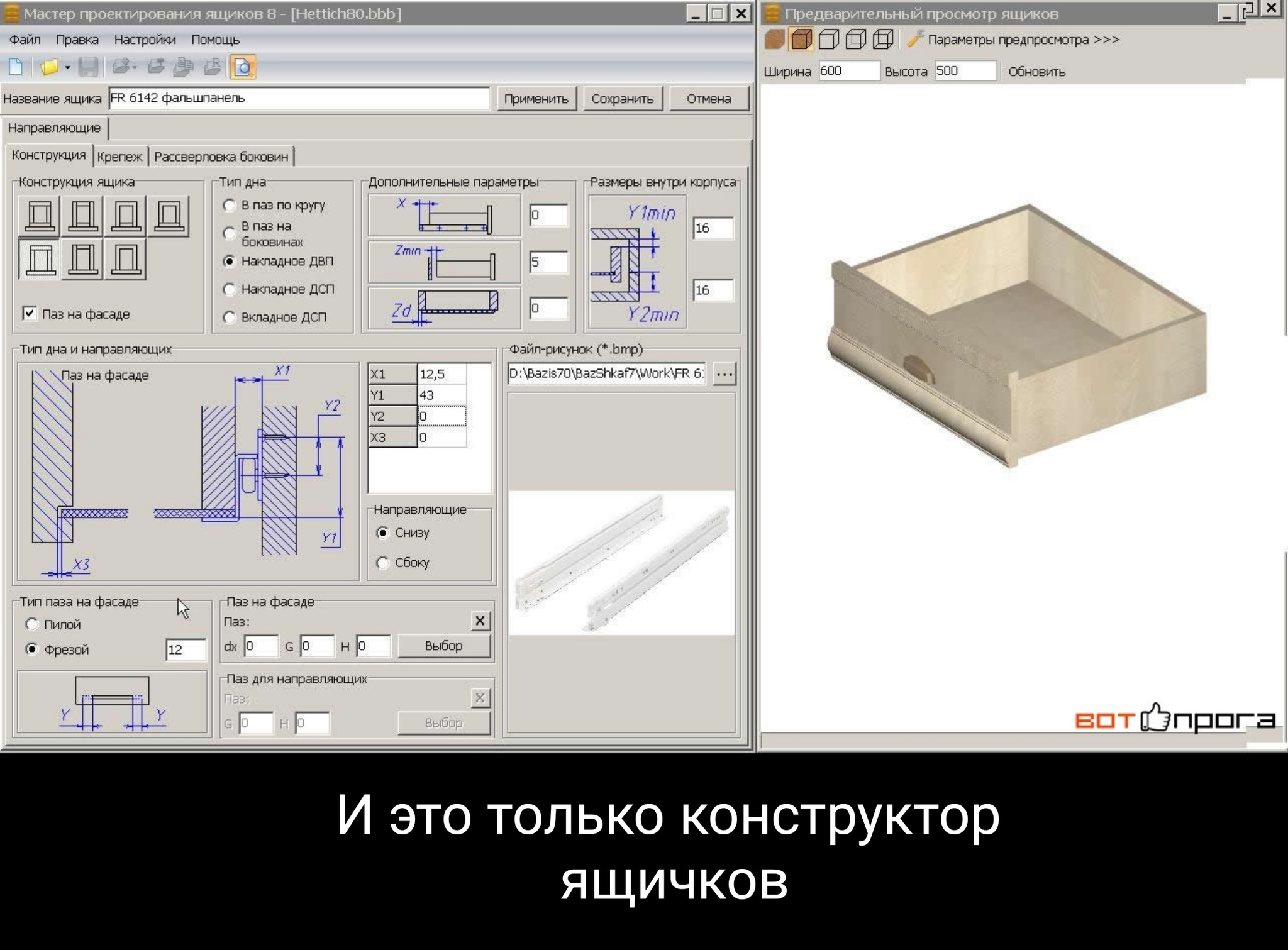Select the second drawer construction variant in the bottom row

[83, 258]
